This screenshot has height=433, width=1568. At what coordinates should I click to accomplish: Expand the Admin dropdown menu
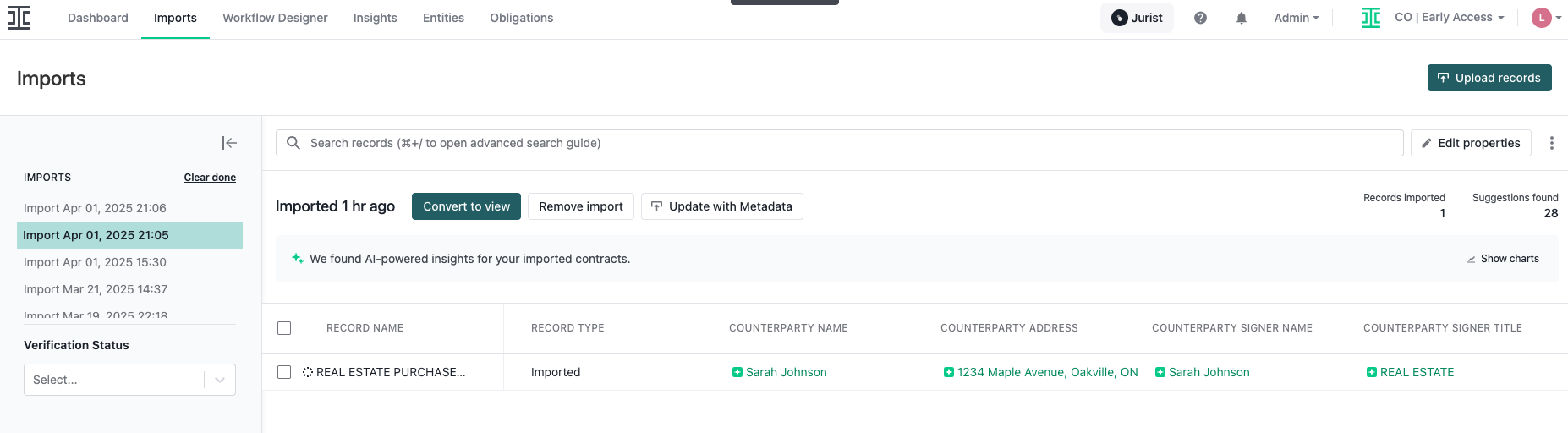coord(1296,18)
